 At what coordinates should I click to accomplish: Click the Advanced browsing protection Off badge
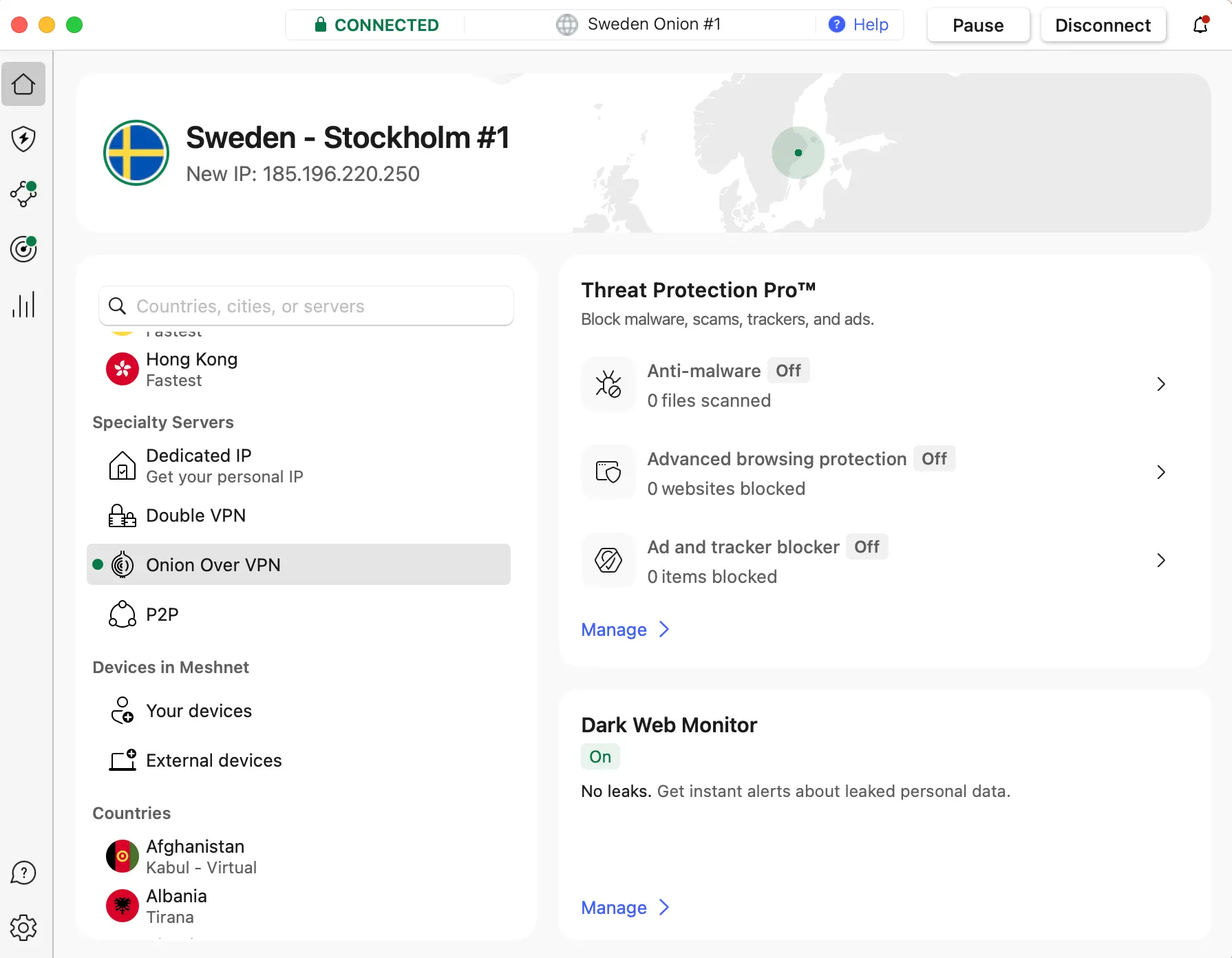(934, 459)
